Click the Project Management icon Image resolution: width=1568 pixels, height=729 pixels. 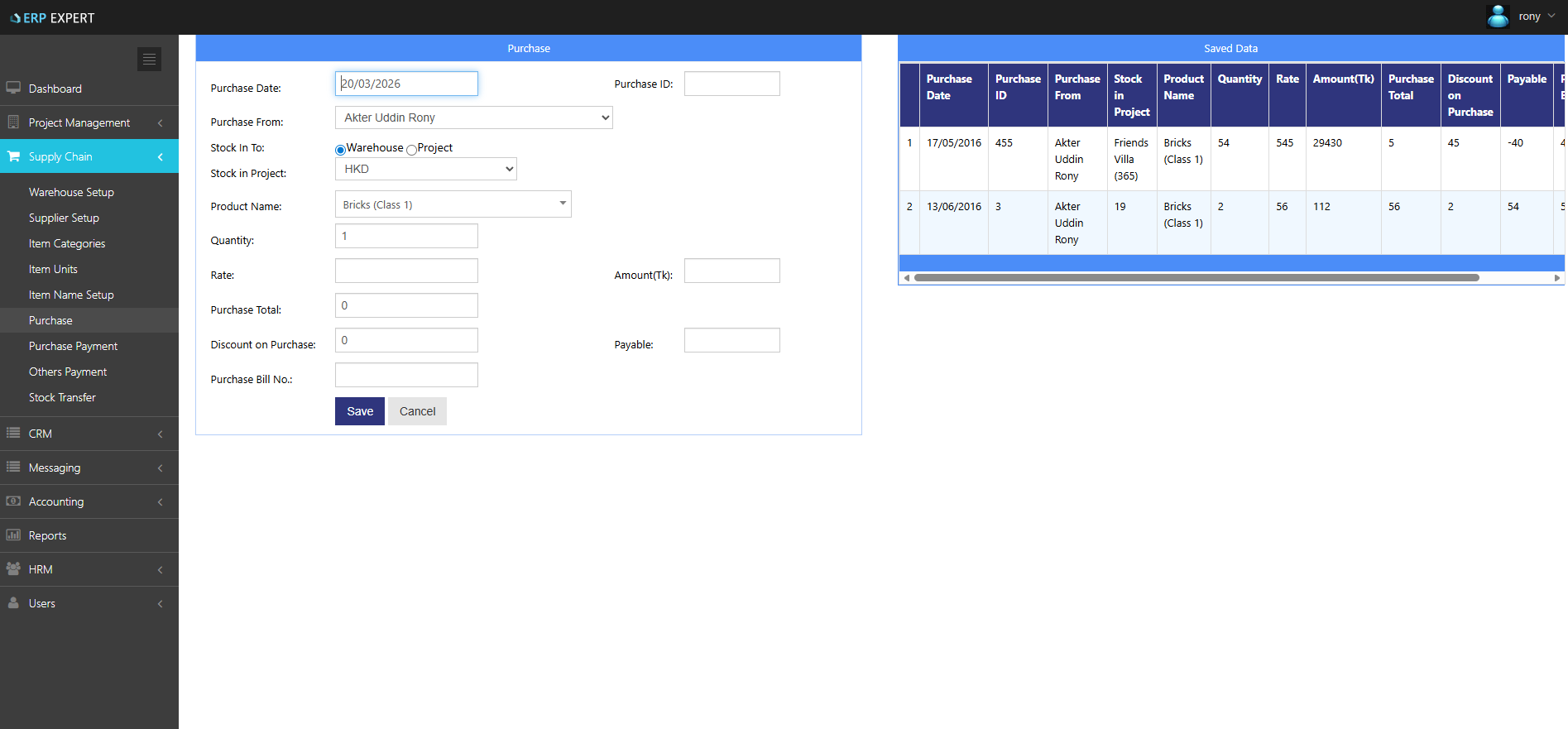tap(13, 122)
